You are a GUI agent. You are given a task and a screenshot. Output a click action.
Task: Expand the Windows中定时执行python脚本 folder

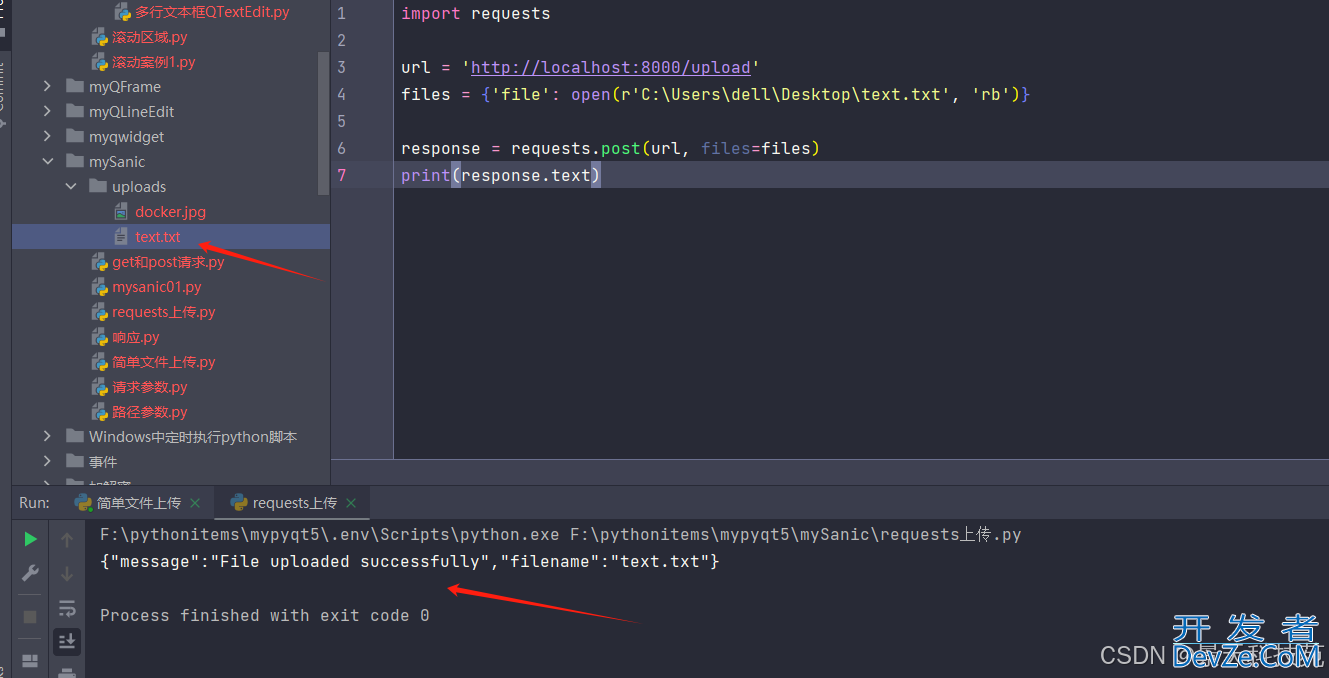(47, 437)
